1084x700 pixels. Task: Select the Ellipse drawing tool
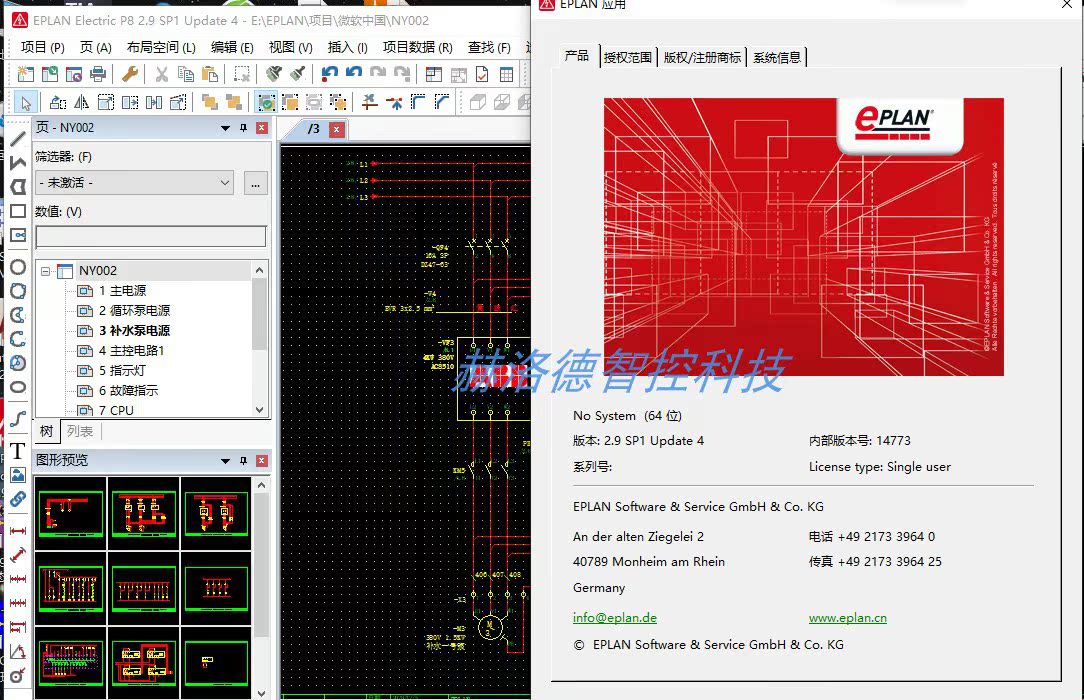click(18, 387)
